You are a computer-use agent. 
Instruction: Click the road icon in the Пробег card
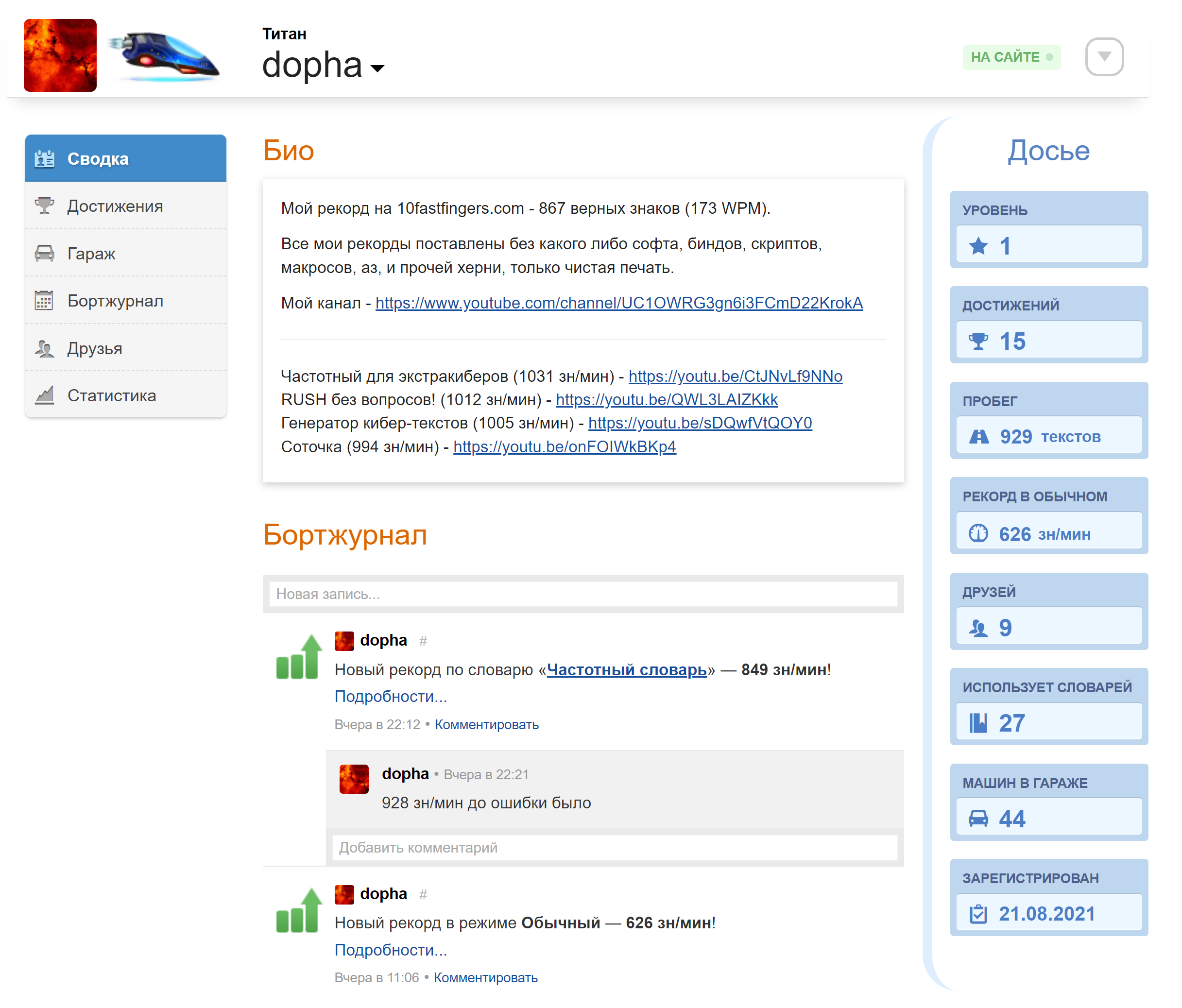(x=979, y=437)
